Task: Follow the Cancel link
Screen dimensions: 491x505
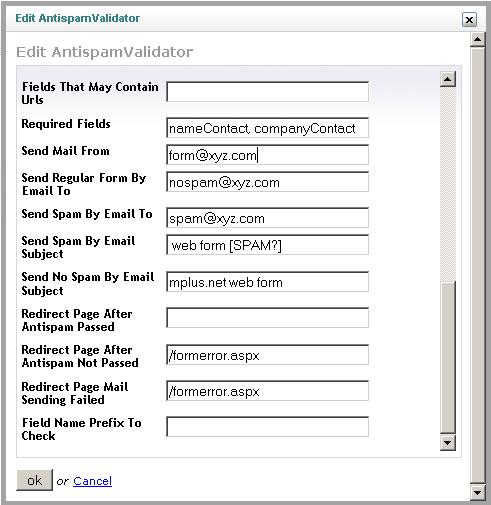Action: tap(92, 481)
